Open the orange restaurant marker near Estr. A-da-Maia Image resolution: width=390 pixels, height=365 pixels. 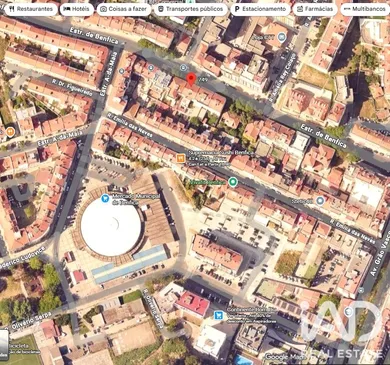click(10, 132)
